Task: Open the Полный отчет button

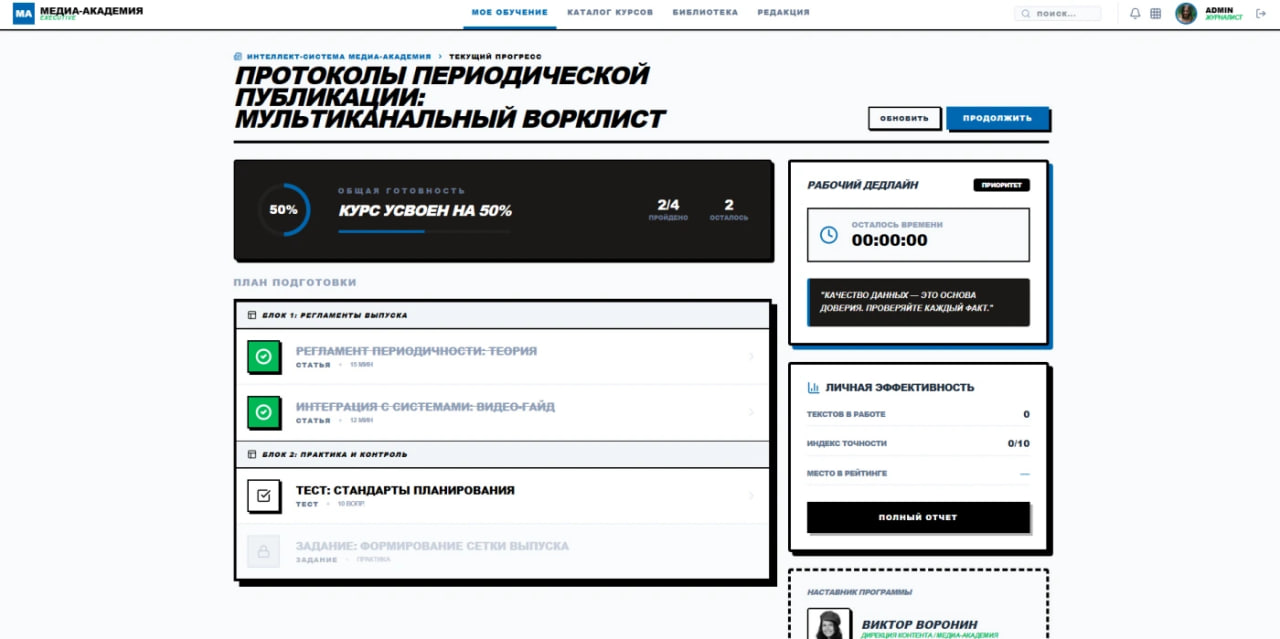Action: (918, 517)
